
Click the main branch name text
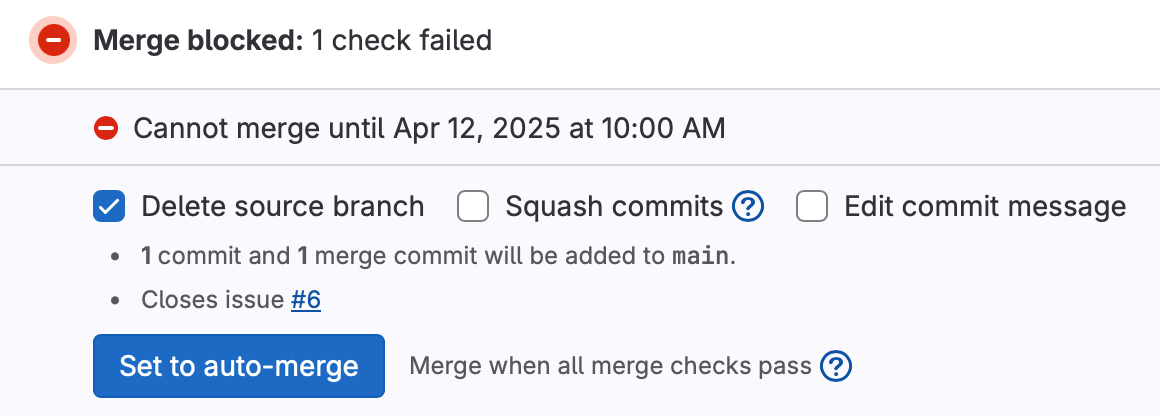(701, 257)
